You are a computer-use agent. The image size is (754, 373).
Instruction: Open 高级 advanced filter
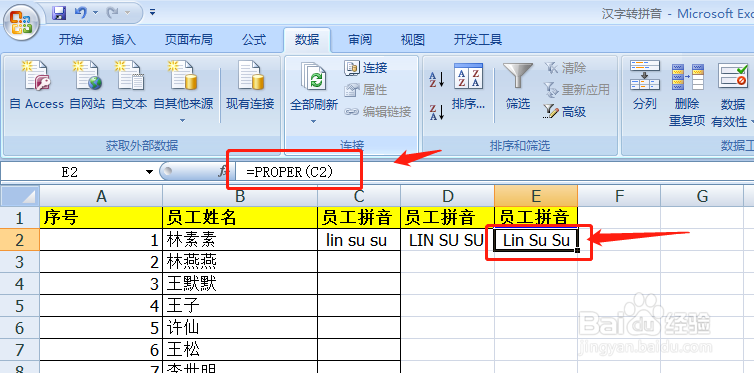(565, 112)
